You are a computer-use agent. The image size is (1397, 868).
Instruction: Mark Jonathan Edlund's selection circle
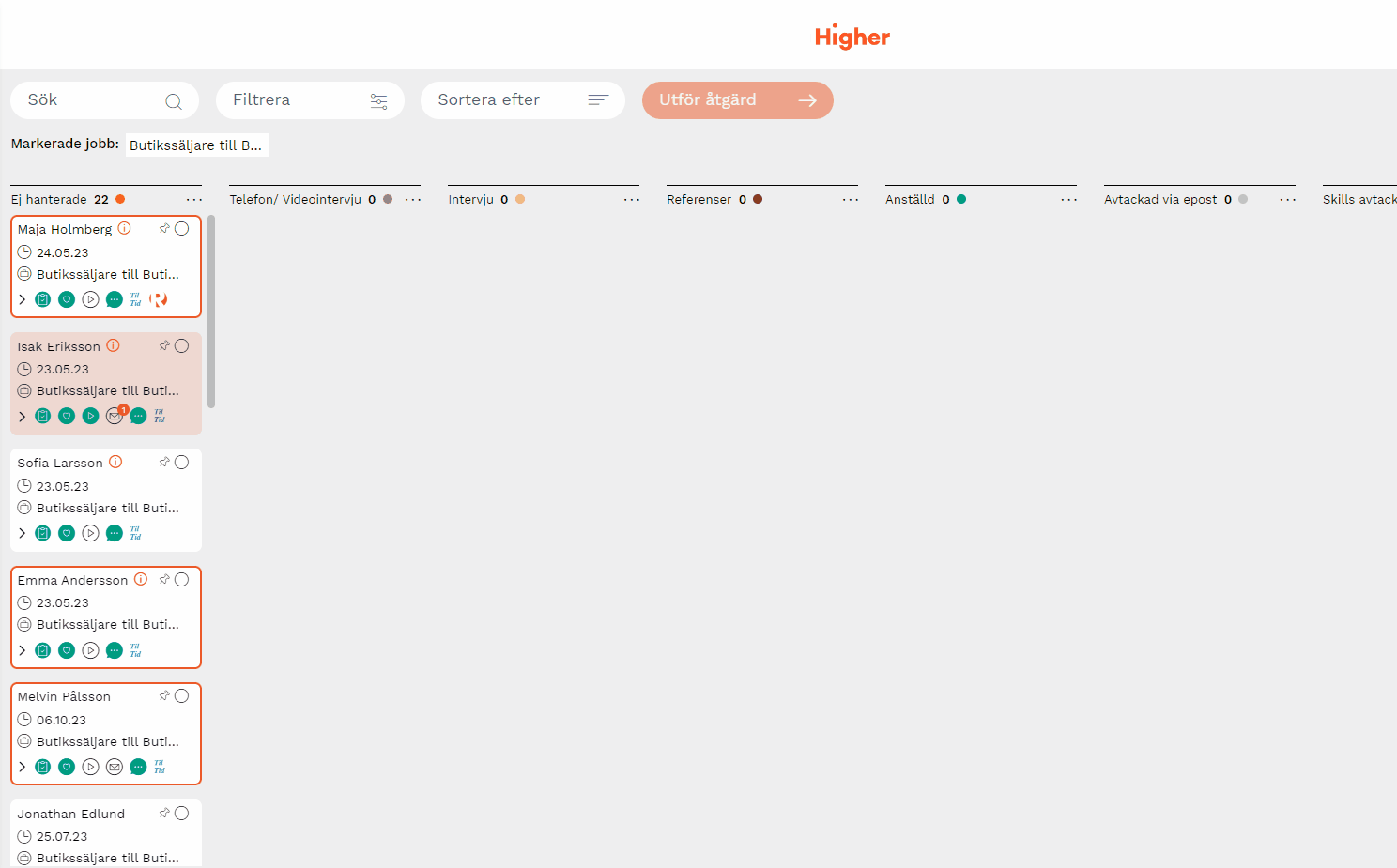coord(182,813)
